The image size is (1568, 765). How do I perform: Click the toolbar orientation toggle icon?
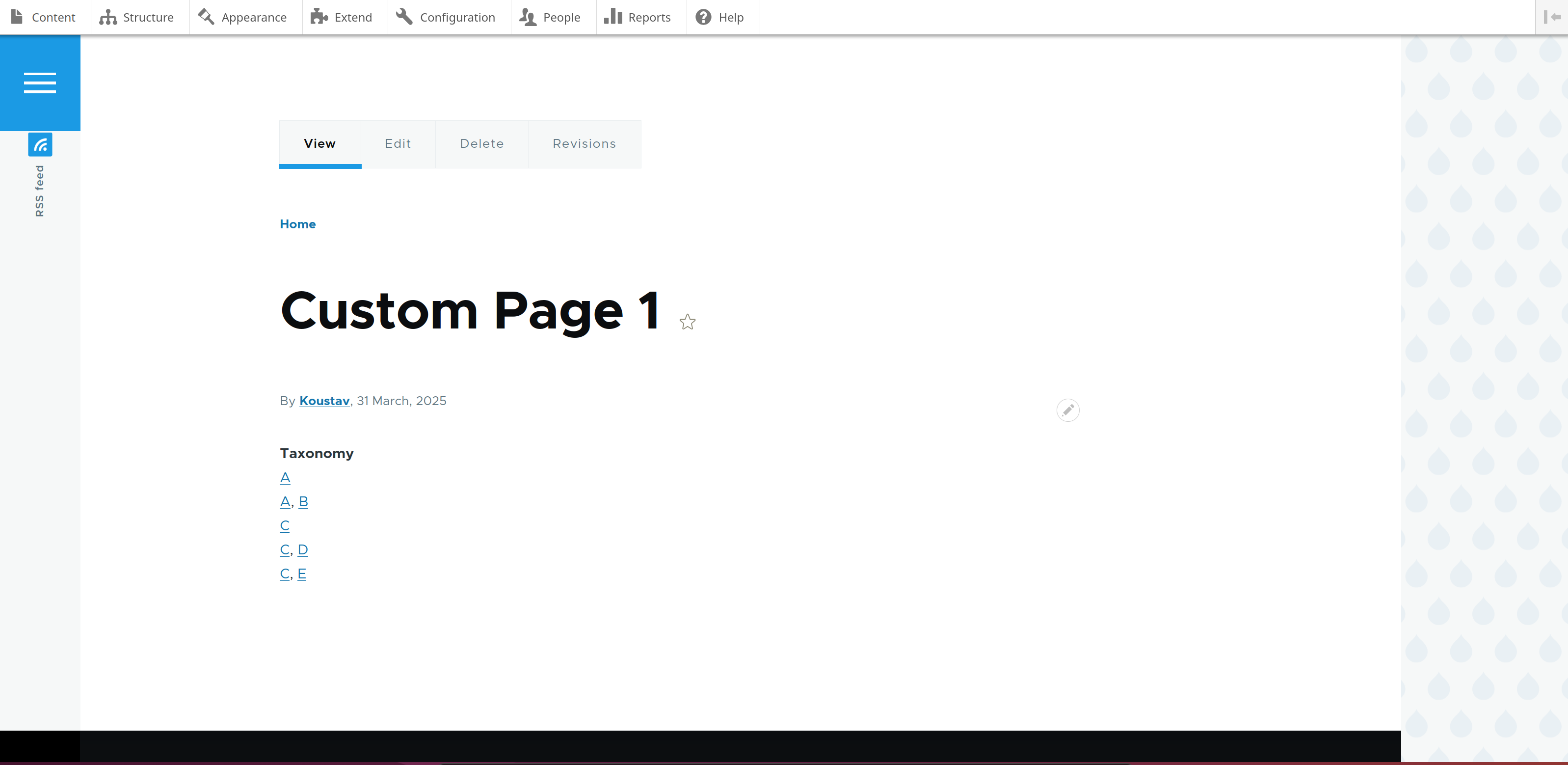click(x=1552, y=17)
